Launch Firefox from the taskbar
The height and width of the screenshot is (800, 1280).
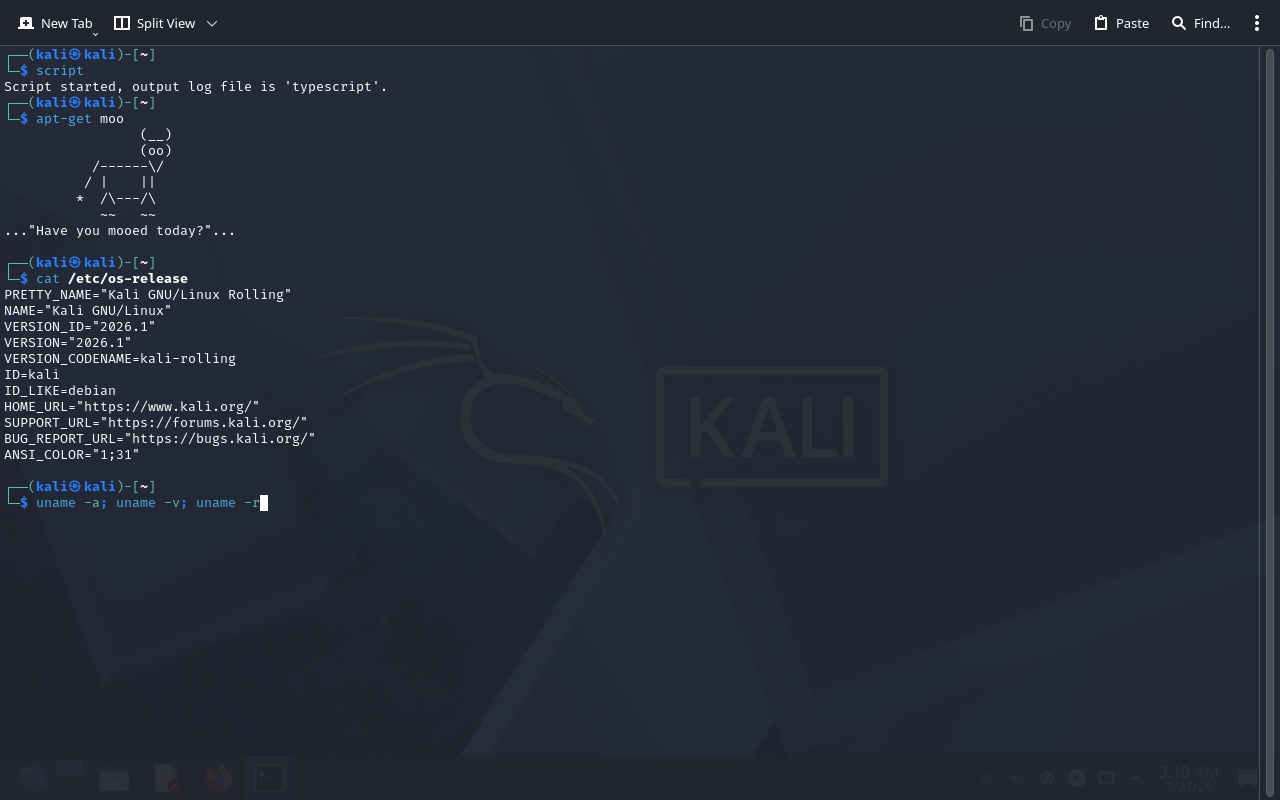coord(218,778)
